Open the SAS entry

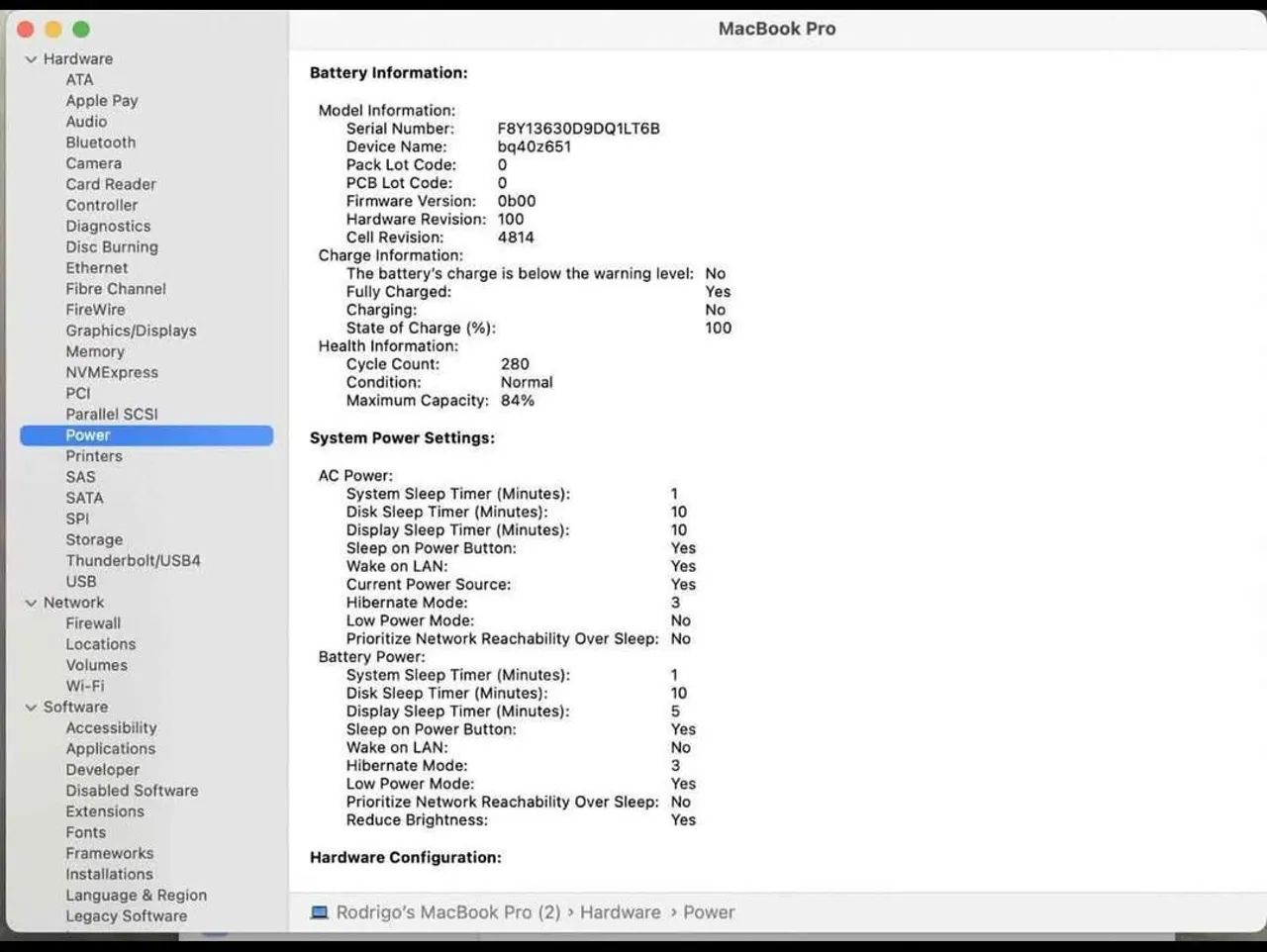(x=80, y=477)
